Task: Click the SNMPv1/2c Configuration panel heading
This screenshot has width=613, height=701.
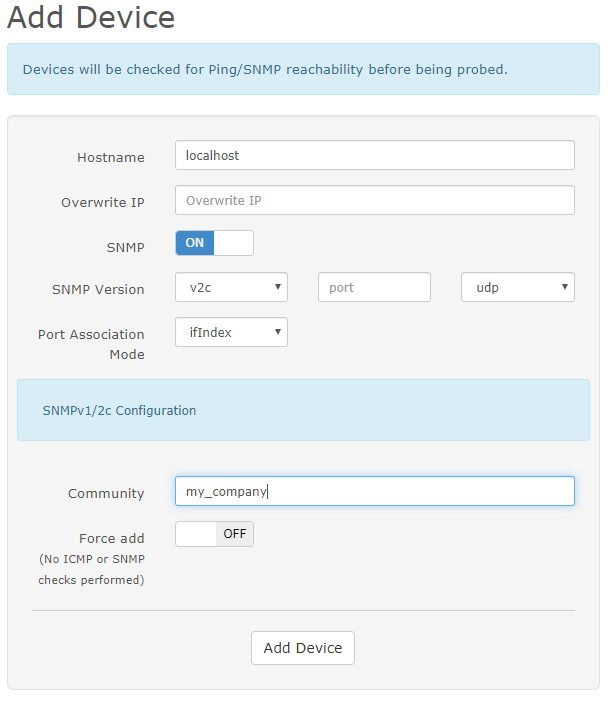Action: [x=119, y=410]
